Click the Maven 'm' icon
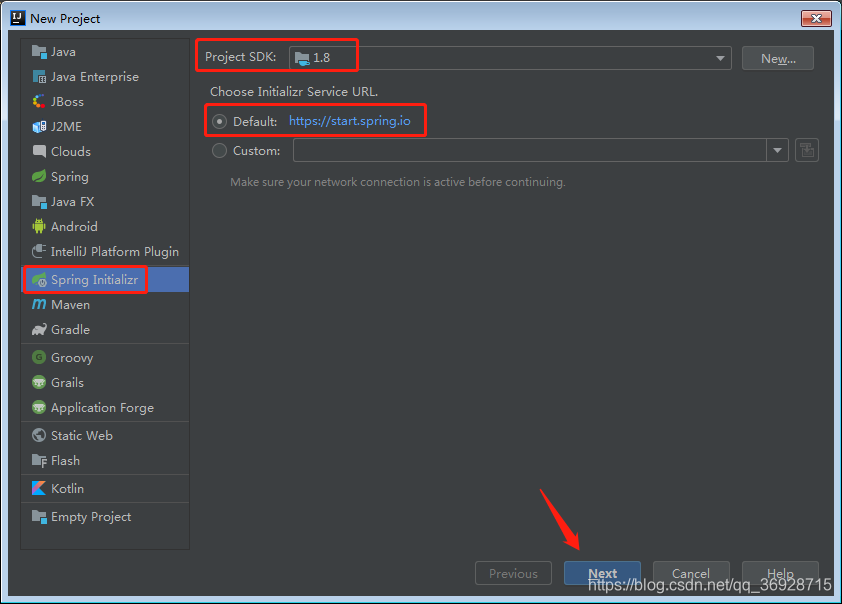This screenshot has width=842, height=604. click(x=39, y=304)
